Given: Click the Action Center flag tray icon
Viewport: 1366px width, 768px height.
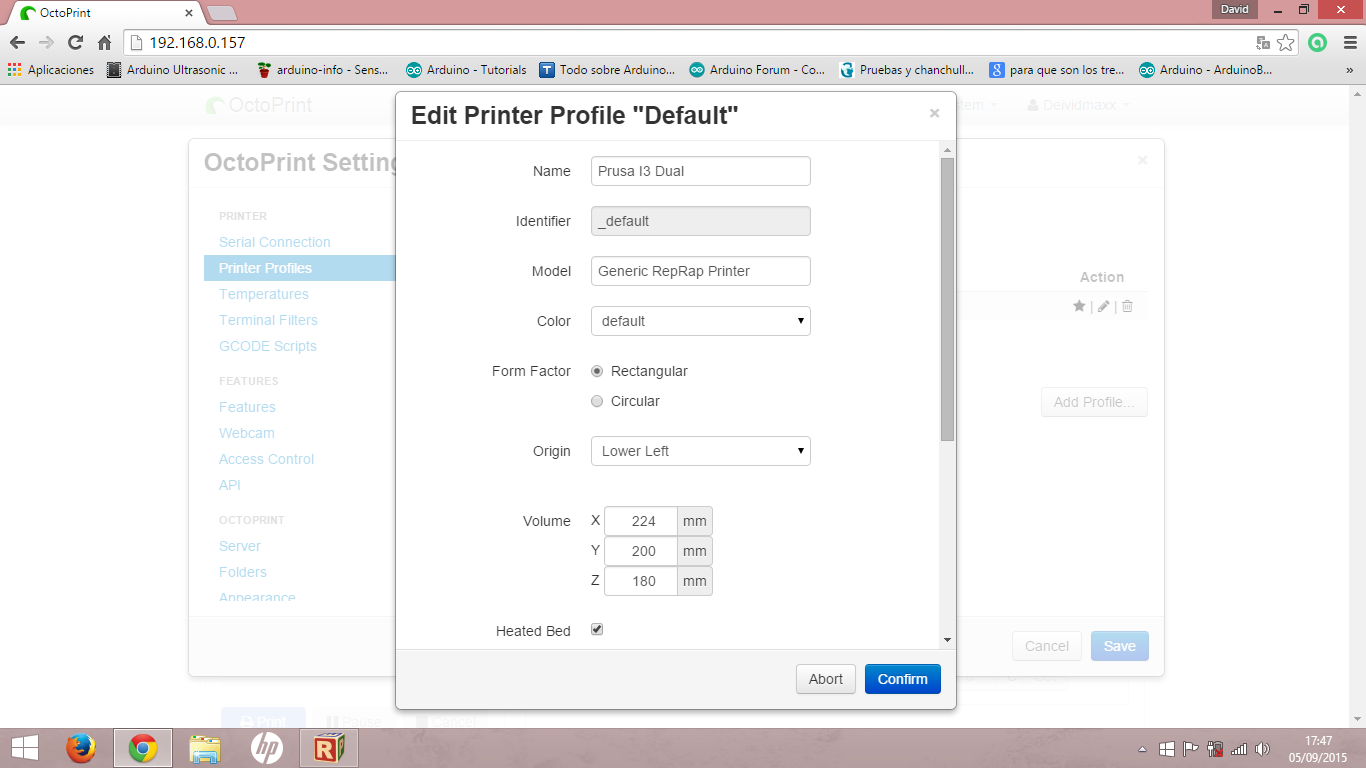Looking at the screenshot, I should [x=1191, y=748].
